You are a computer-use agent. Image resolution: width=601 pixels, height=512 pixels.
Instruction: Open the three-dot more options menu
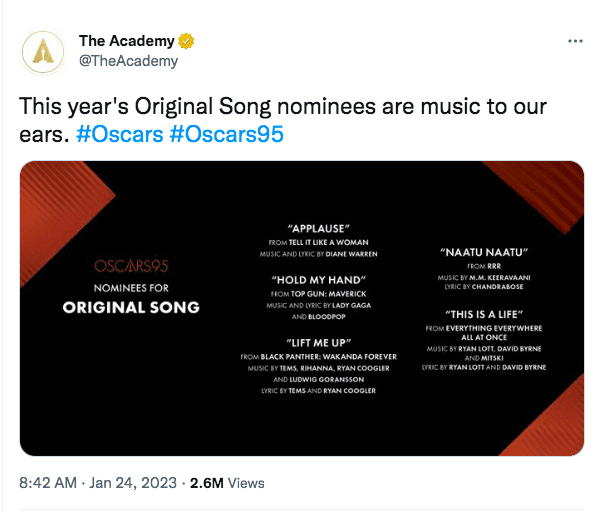[x=575, y=41]
